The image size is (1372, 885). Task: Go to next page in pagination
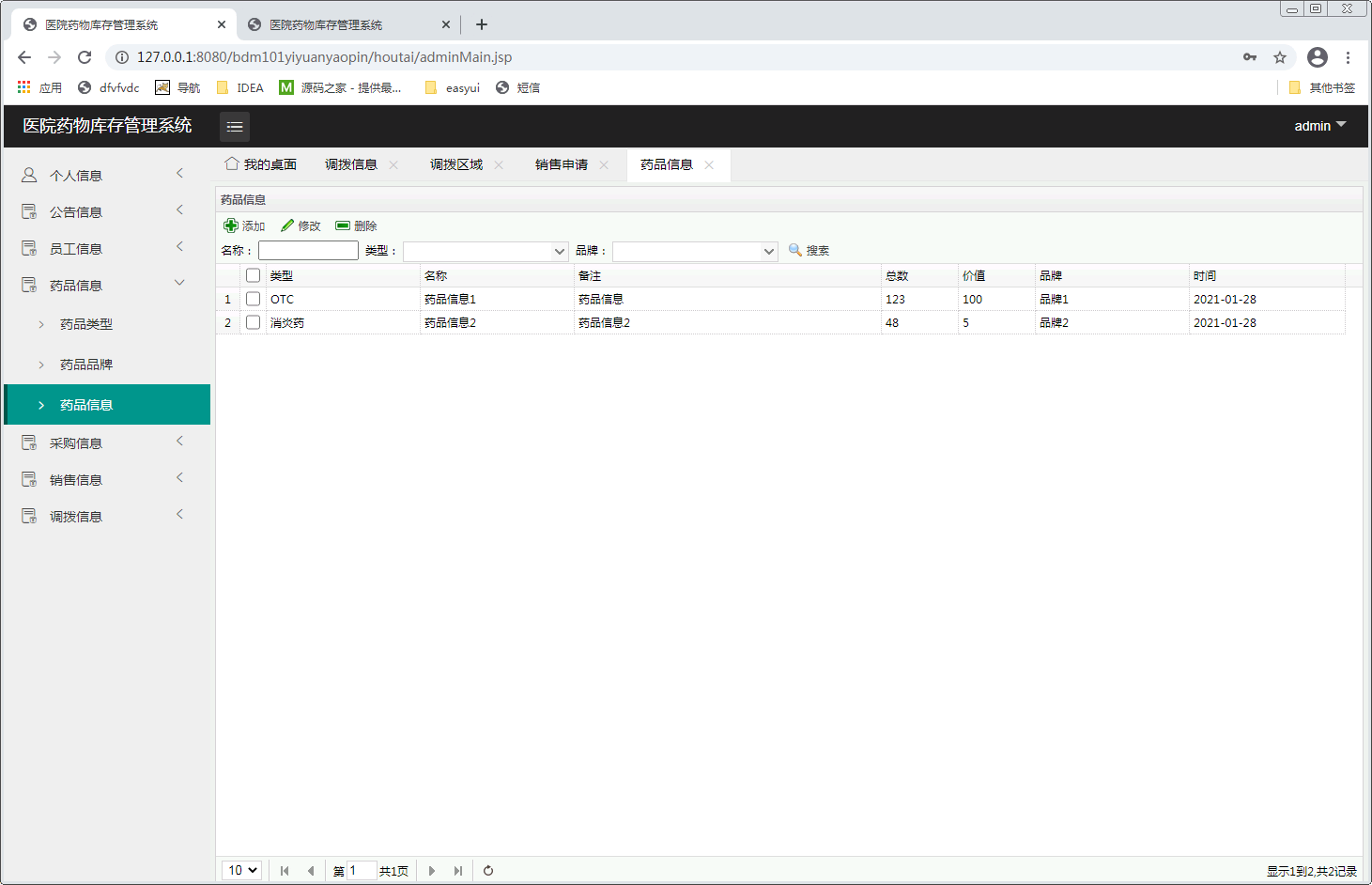coord(432,871)
